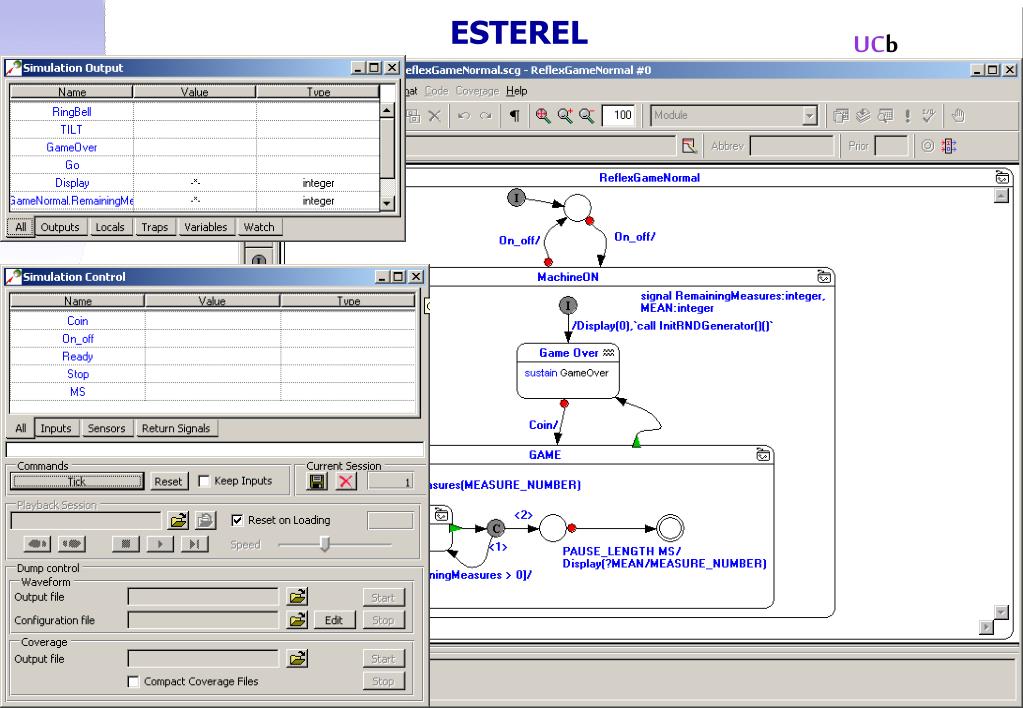Click the circular target icon beside Prior

[x=927, y=146]
